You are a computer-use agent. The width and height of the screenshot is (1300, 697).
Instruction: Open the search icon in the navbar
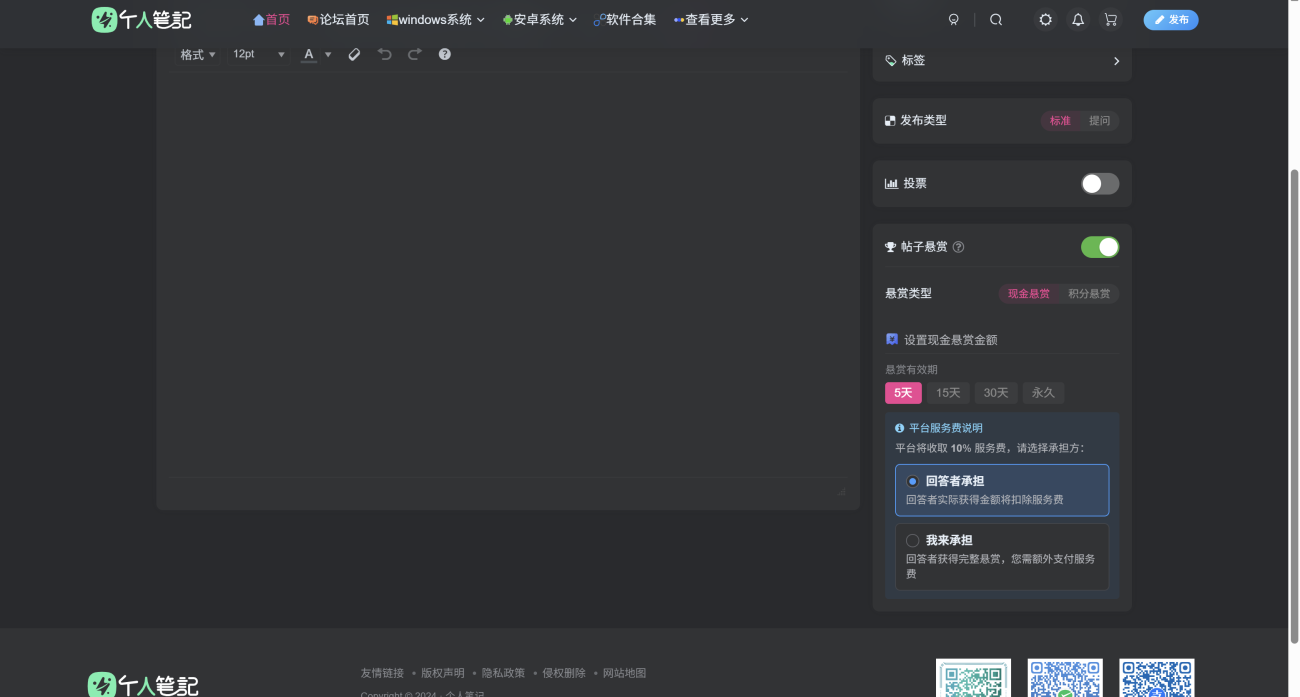996,19
